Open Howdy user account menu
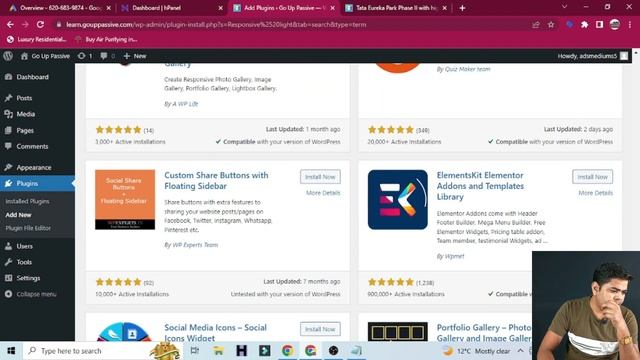The image size is (640, 360). click(x=593, y=56)
